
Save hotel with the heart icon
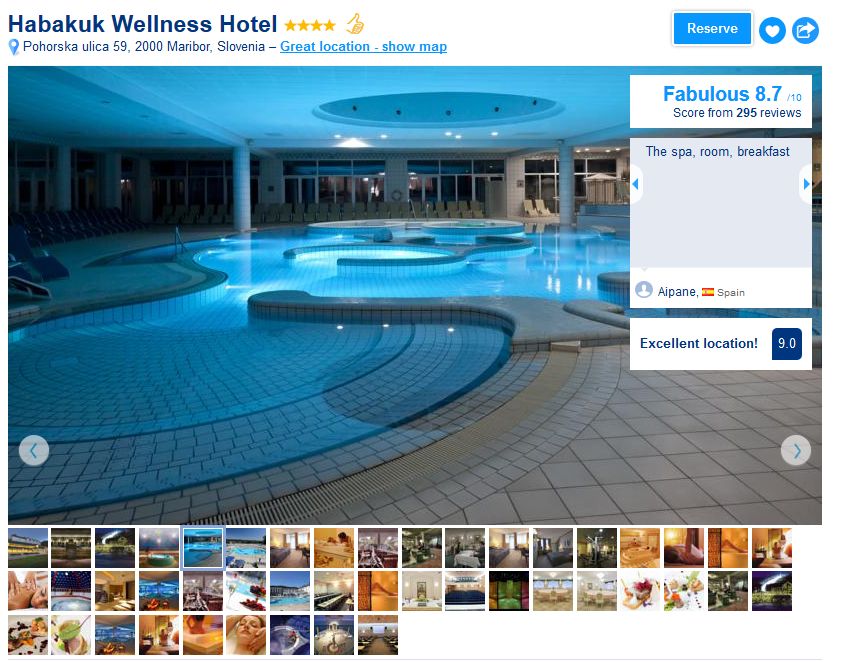click(x=772, y=30)
